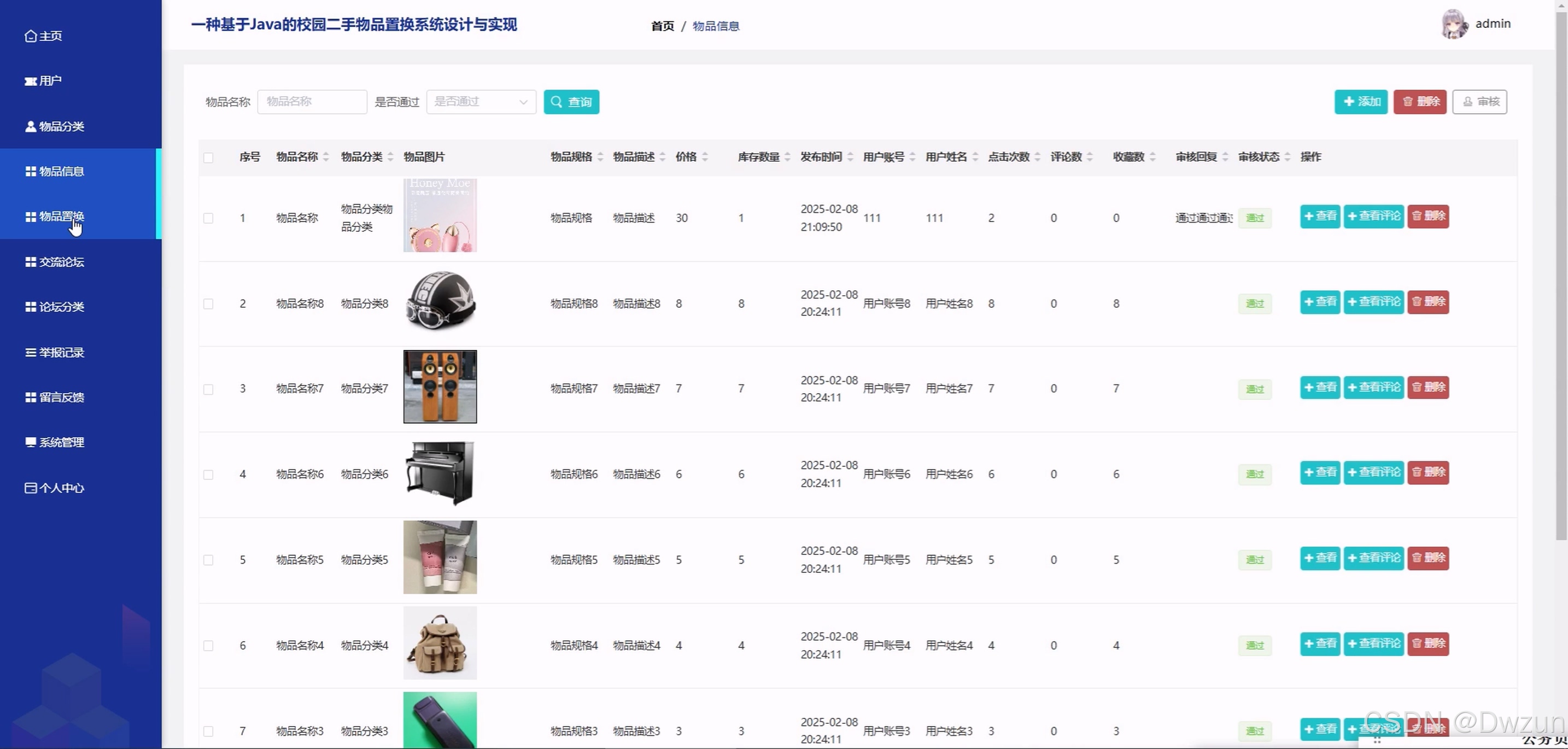The width and height of the screenshot is (1568, 749).
Task: Click the monitor icon beside 系统管理
Action: pyautogui.click(x=31, y=442)
